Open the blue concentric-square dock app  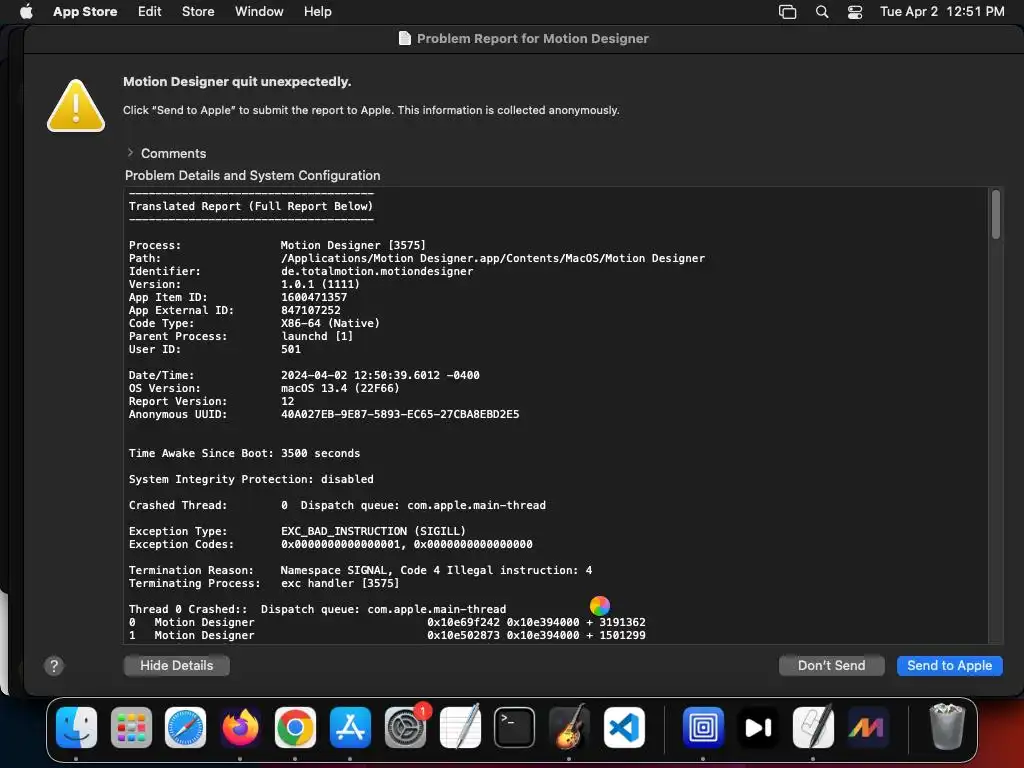pos(703,727)
